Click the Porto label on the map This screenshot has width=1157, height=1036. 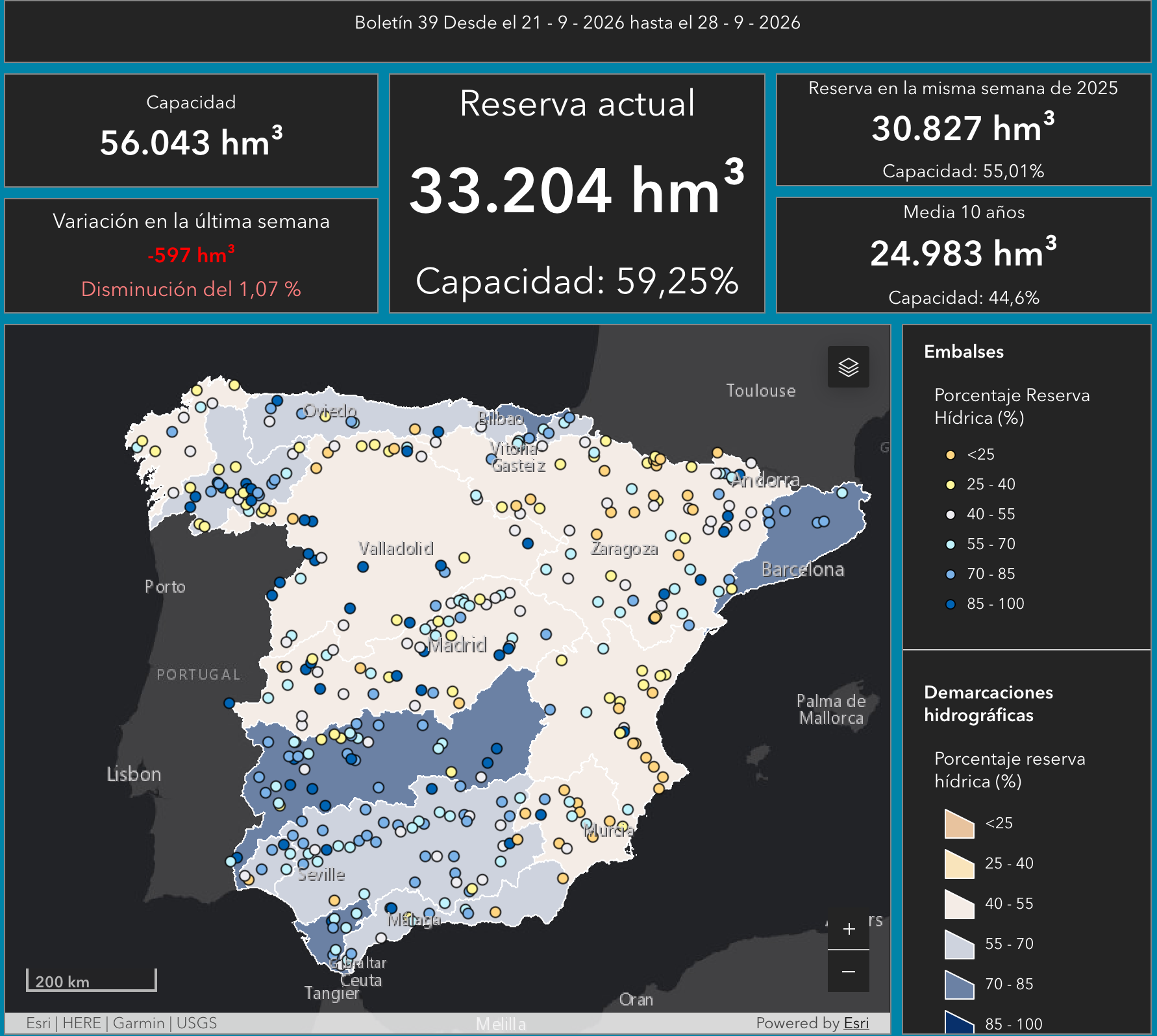pyautogui.click(x=165, y=587)
